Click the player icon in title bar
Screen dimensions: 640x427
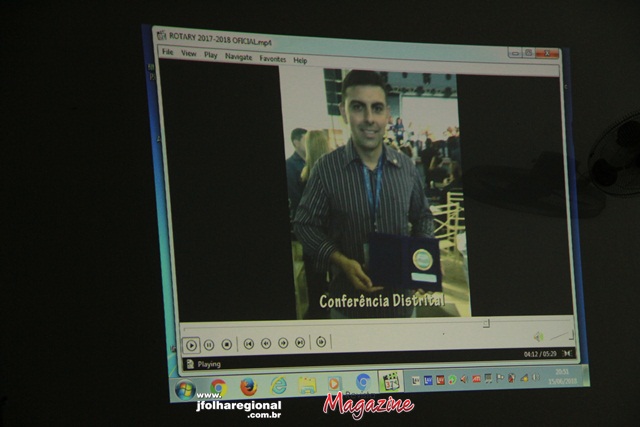tap(162, 35)
